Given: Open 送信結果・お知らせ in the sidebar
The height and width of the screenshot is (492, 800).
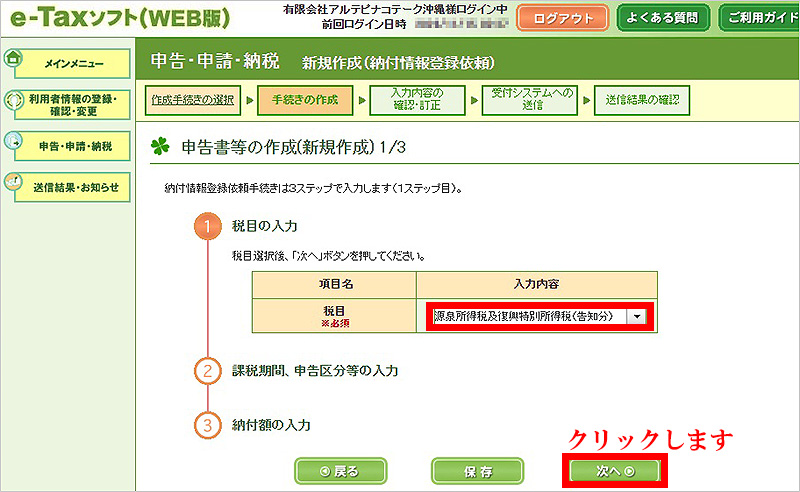Looking at the screenshot, I should point(72,187).
